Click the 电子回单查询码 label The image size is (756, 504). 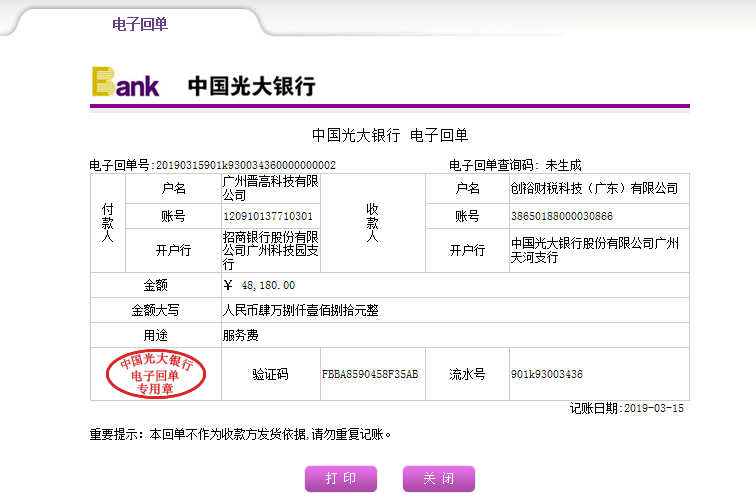coord(494,165)
